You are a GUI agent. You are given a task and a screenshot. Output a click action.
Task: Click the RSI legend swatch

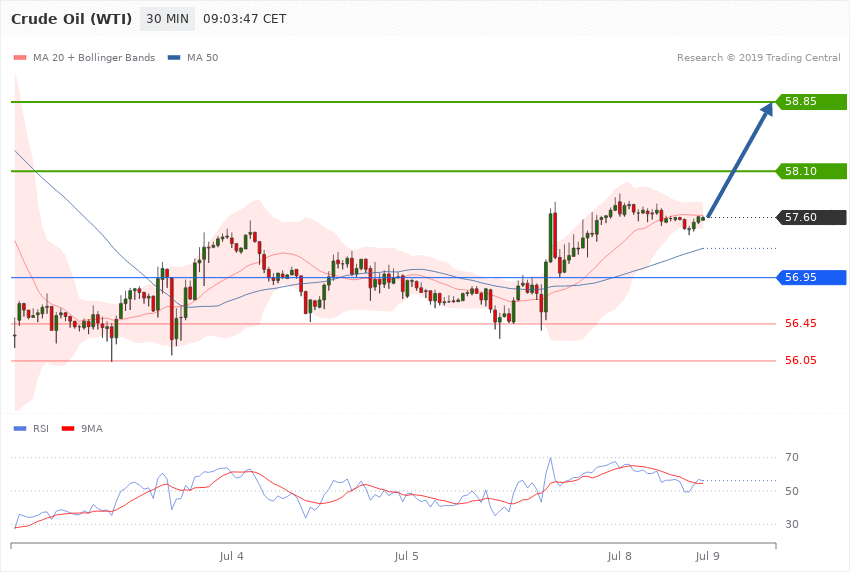20,429
